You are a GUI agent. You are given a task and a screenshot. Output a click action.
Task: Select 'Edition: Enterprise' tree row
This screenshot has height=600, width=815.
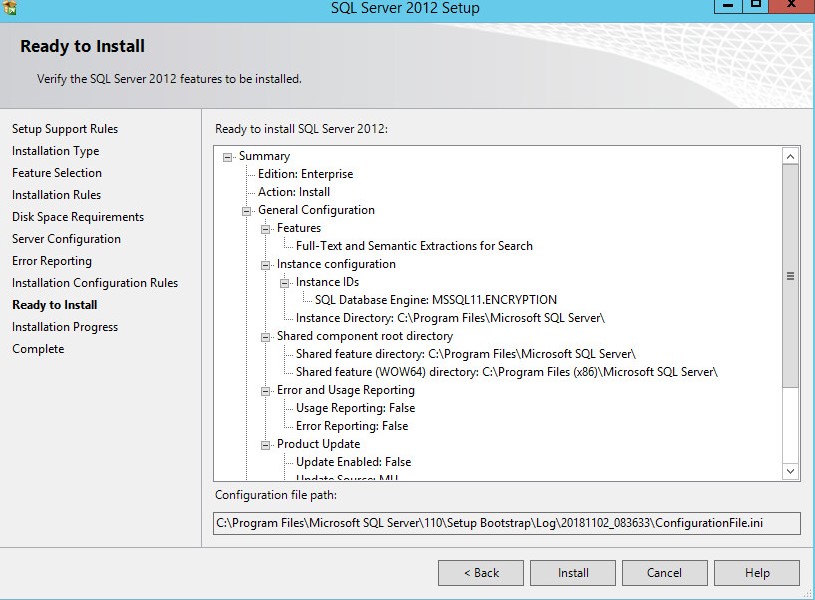click(x=306, y=174)
